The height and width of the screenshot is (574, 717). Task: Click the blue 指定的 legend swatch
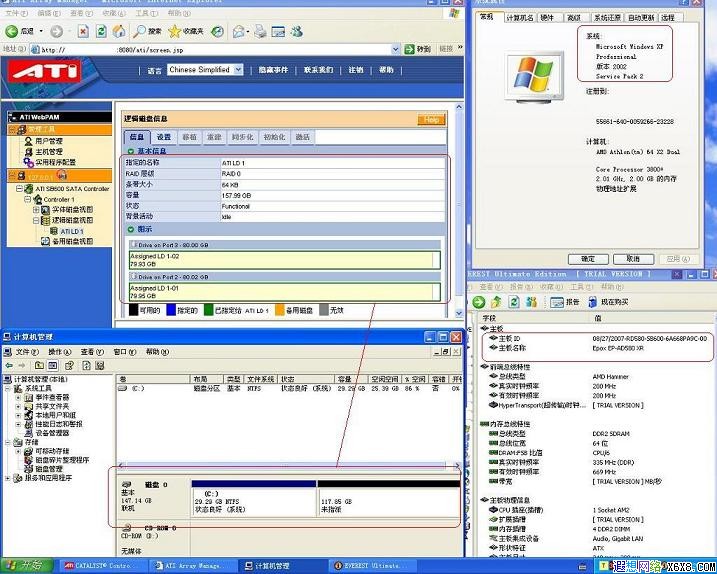(171, 310)
